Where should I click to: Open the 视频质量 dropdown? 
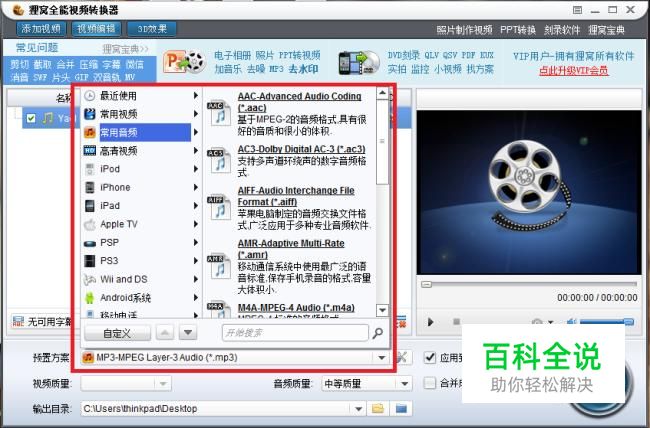tap(163, 384)
